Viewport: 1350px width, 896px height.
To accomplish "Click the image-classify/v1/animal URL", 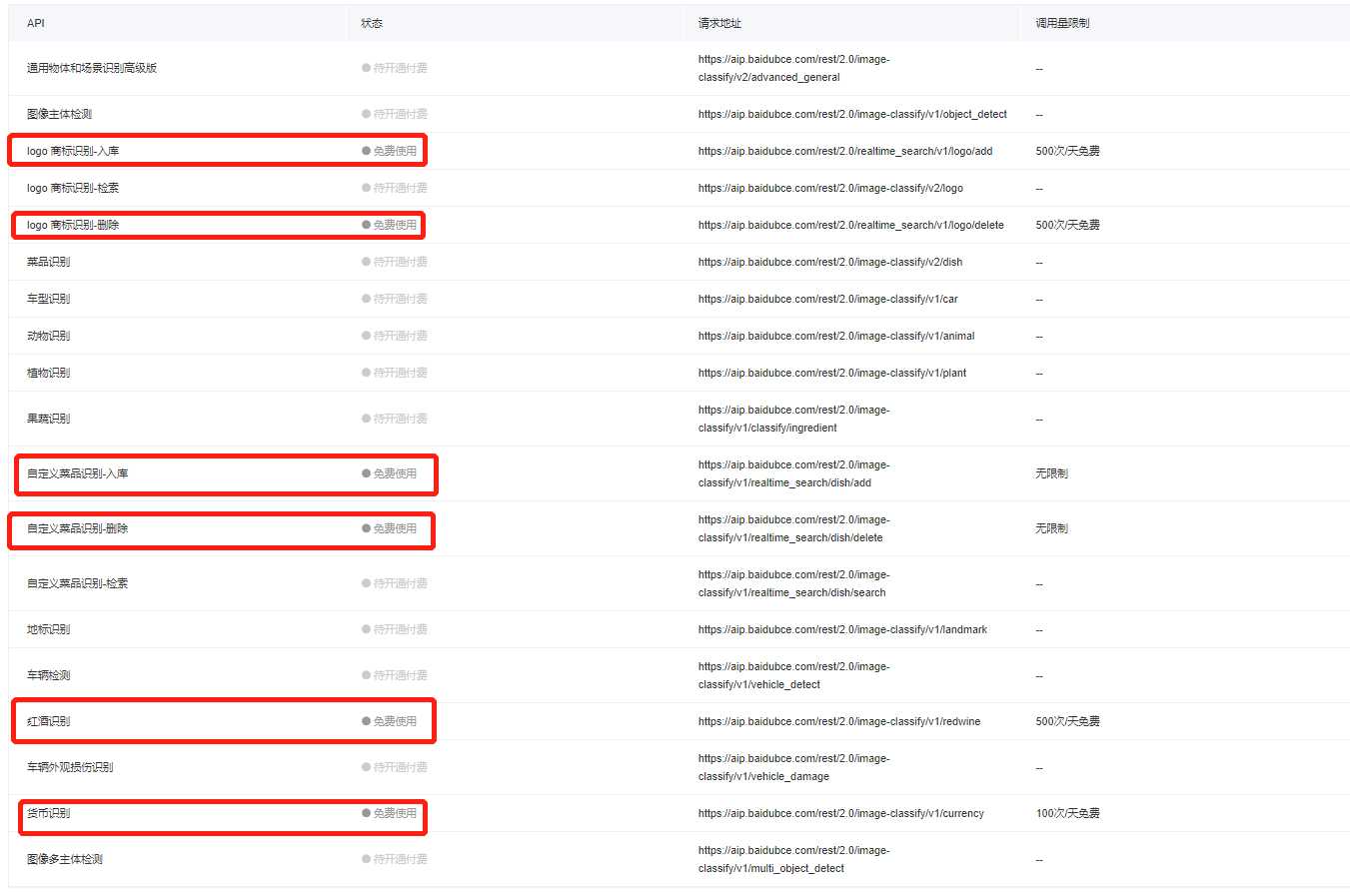I will coord(836,336).
